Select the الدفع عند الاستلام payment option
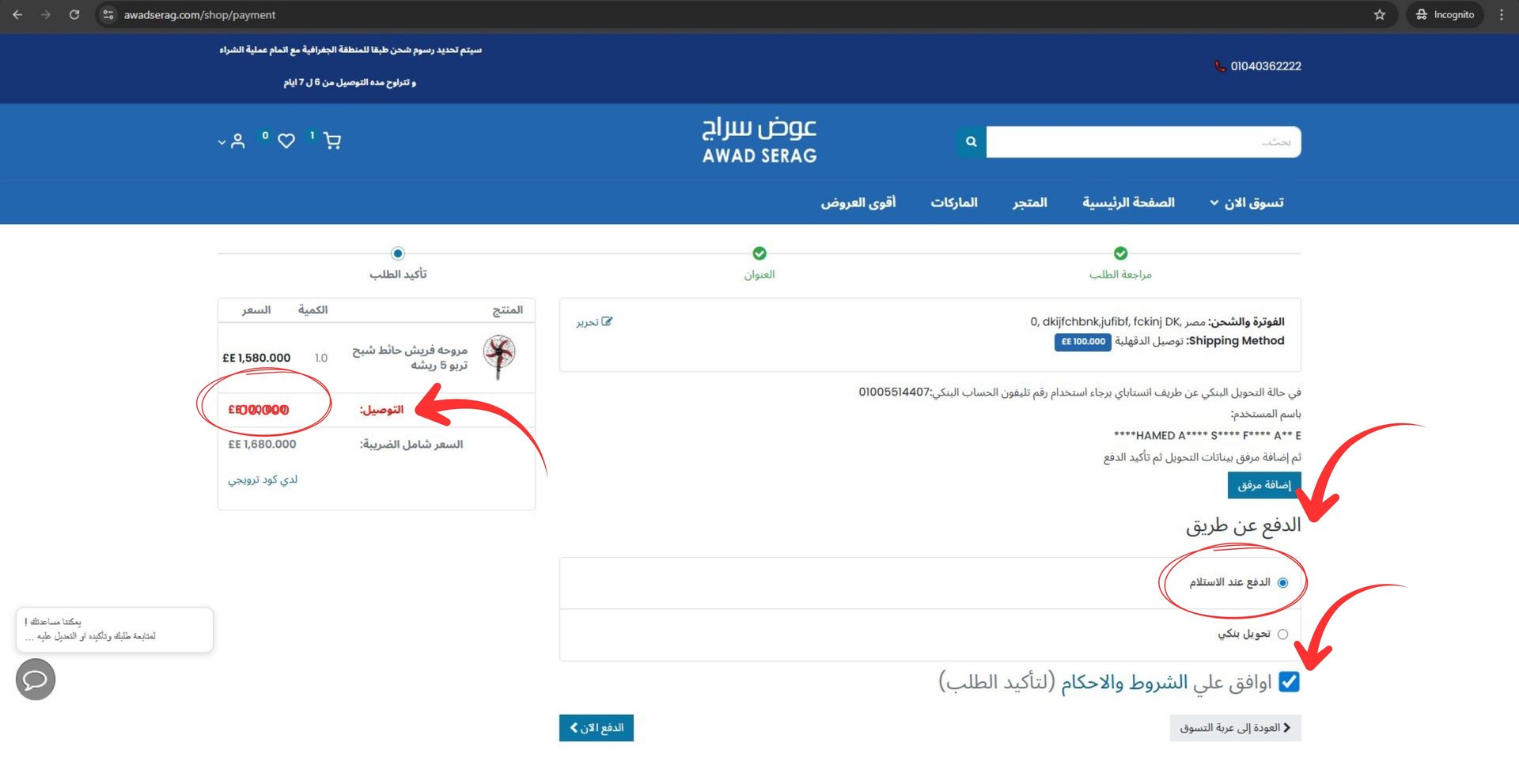This screenshot has width=1519, height=784. pyautogui.click(x=1282, y=581)
